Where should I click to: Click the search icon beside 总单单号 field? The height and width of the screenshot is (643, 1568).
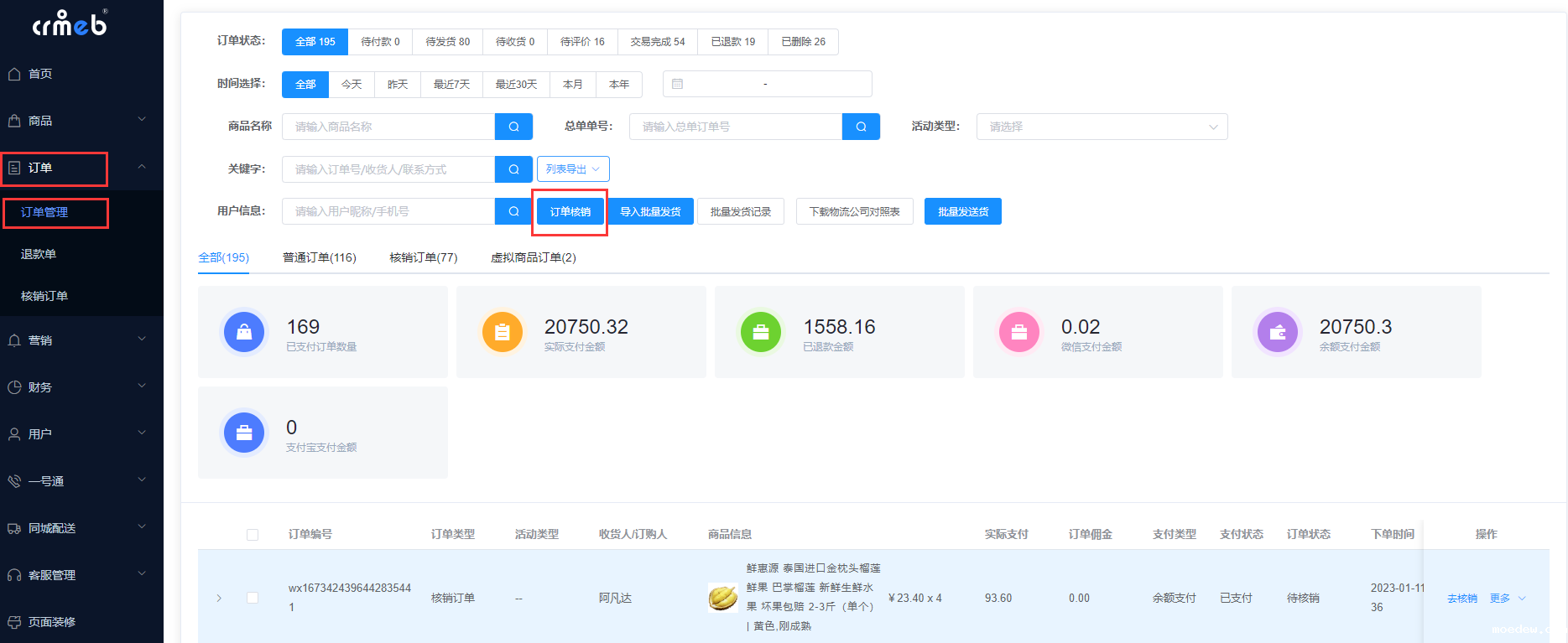pos(861,127)
